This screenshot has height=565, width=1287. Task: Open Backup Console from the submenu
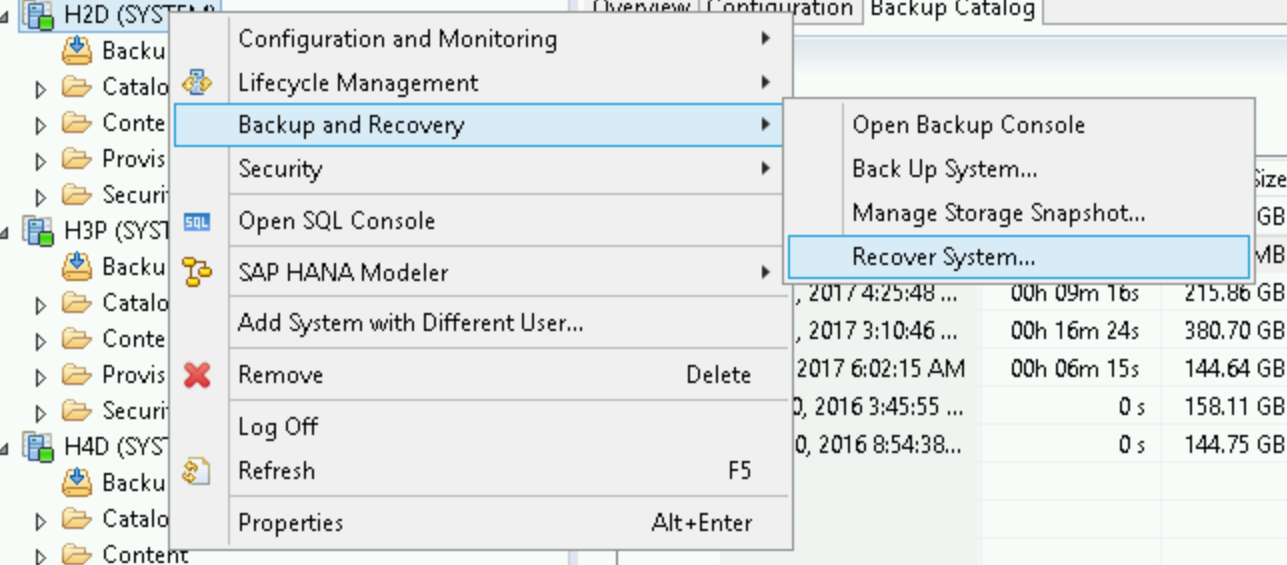tap(968, 125)
